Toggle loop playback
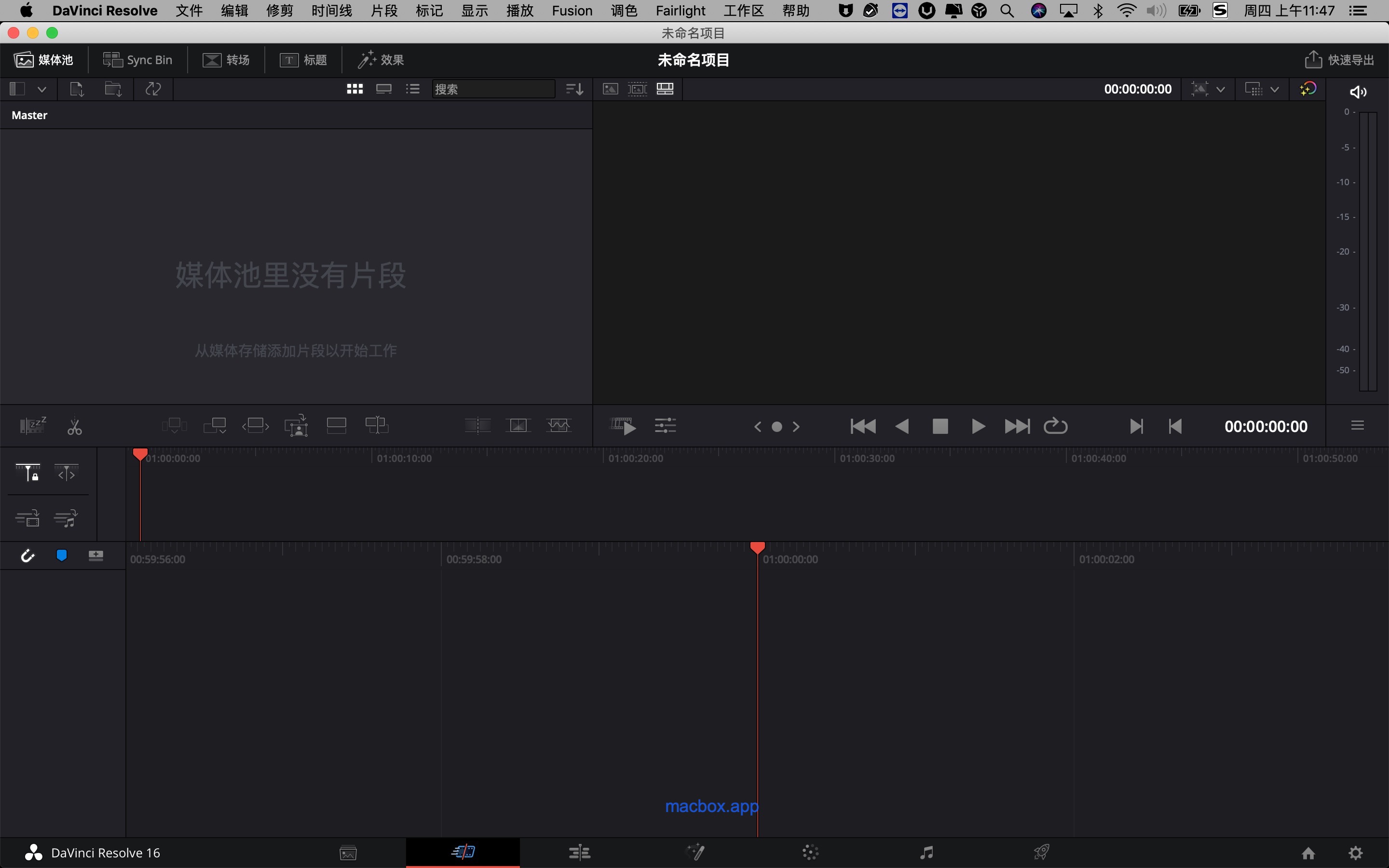 tap(1056, 426)
